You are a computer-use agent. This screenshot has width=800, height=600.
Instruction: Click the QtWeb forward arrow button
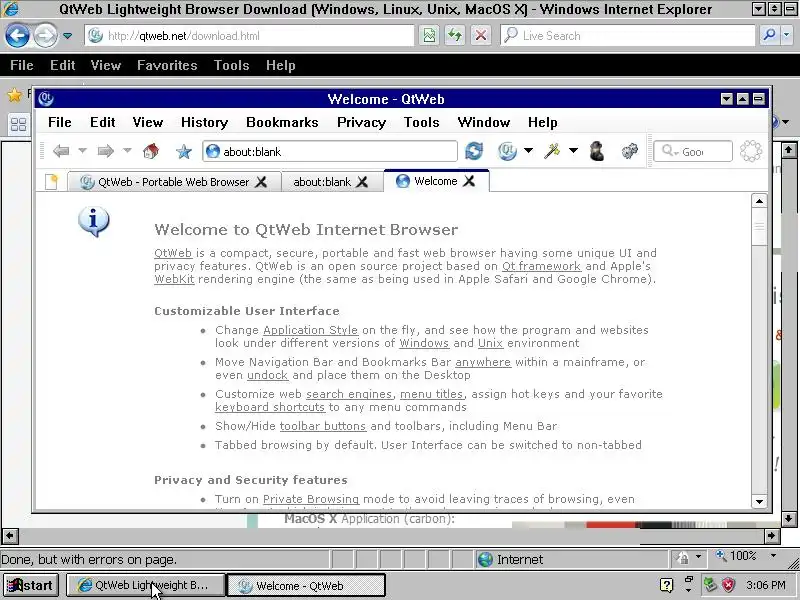point(105,151)
